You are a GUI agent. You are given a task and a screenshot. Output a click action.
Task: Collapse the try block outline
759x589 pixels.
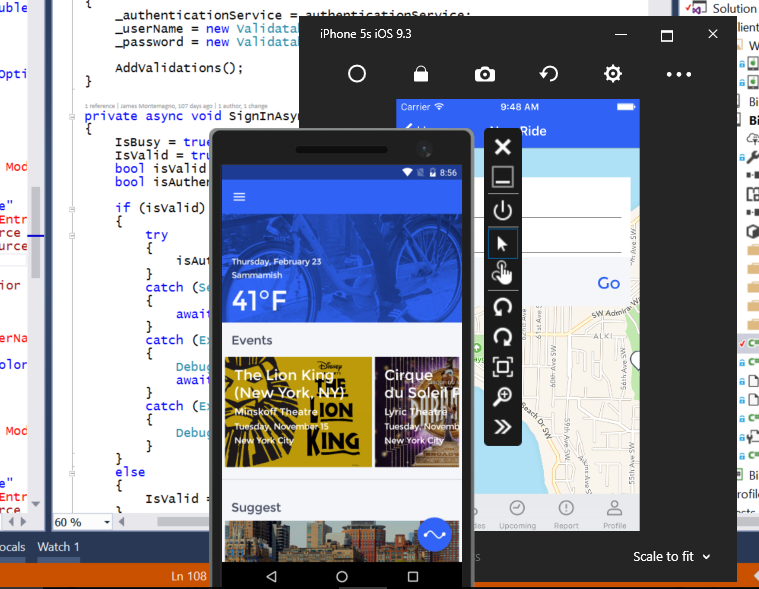pos(72,236)
